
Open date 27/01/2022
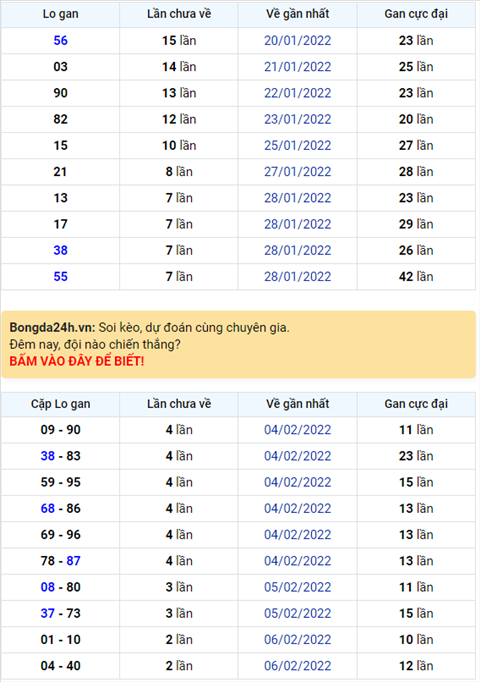point(297,171)
